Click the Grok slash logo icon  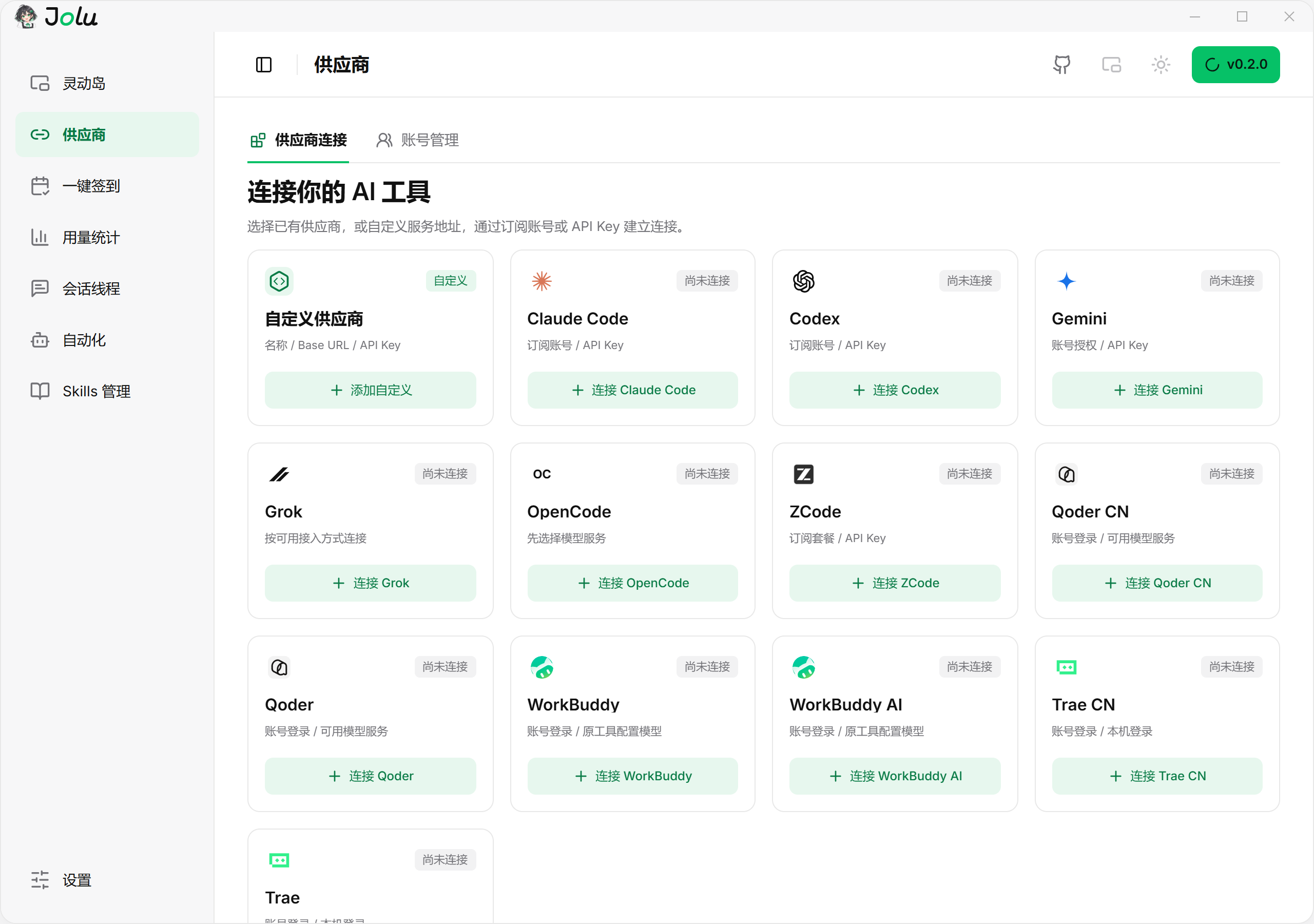279,474
